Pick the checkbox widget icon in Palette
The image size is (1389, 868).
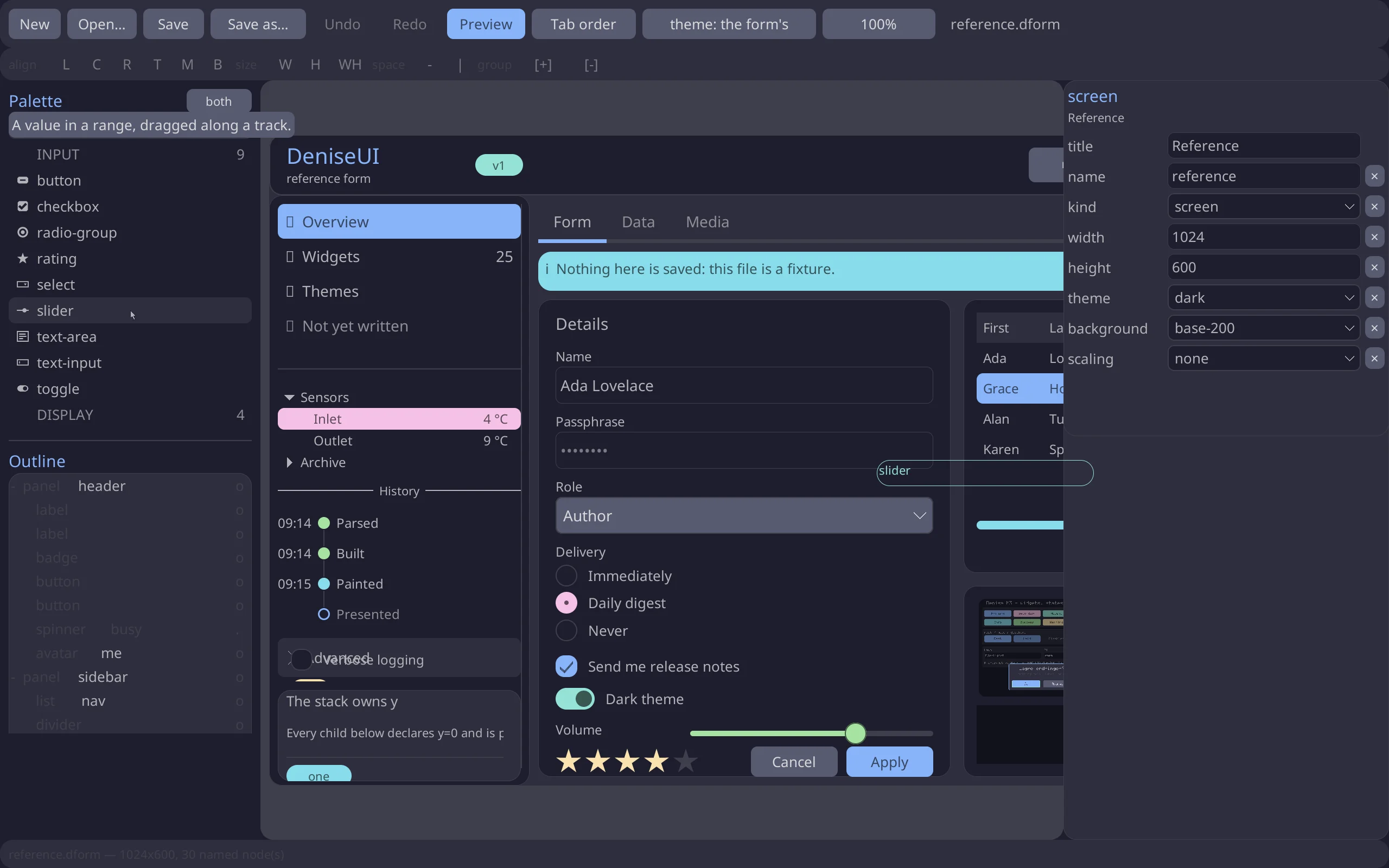click(22, 206)
